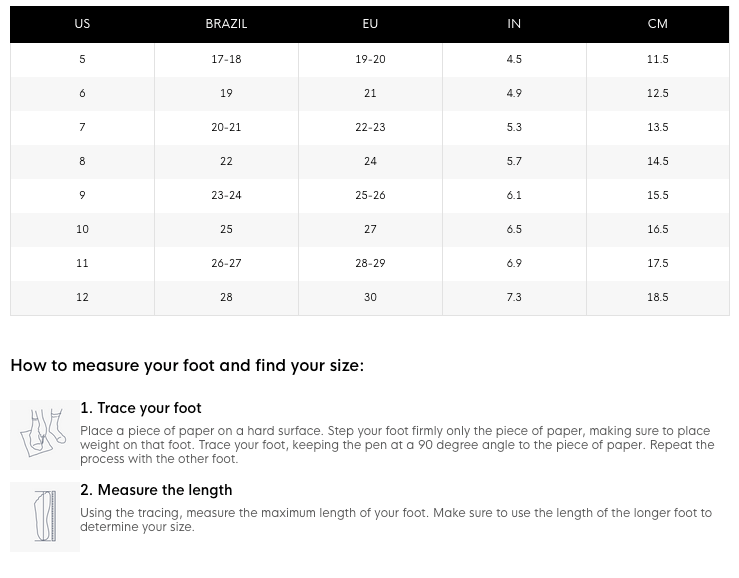Click the 'Trace your foot' heading

pos(141,408)
